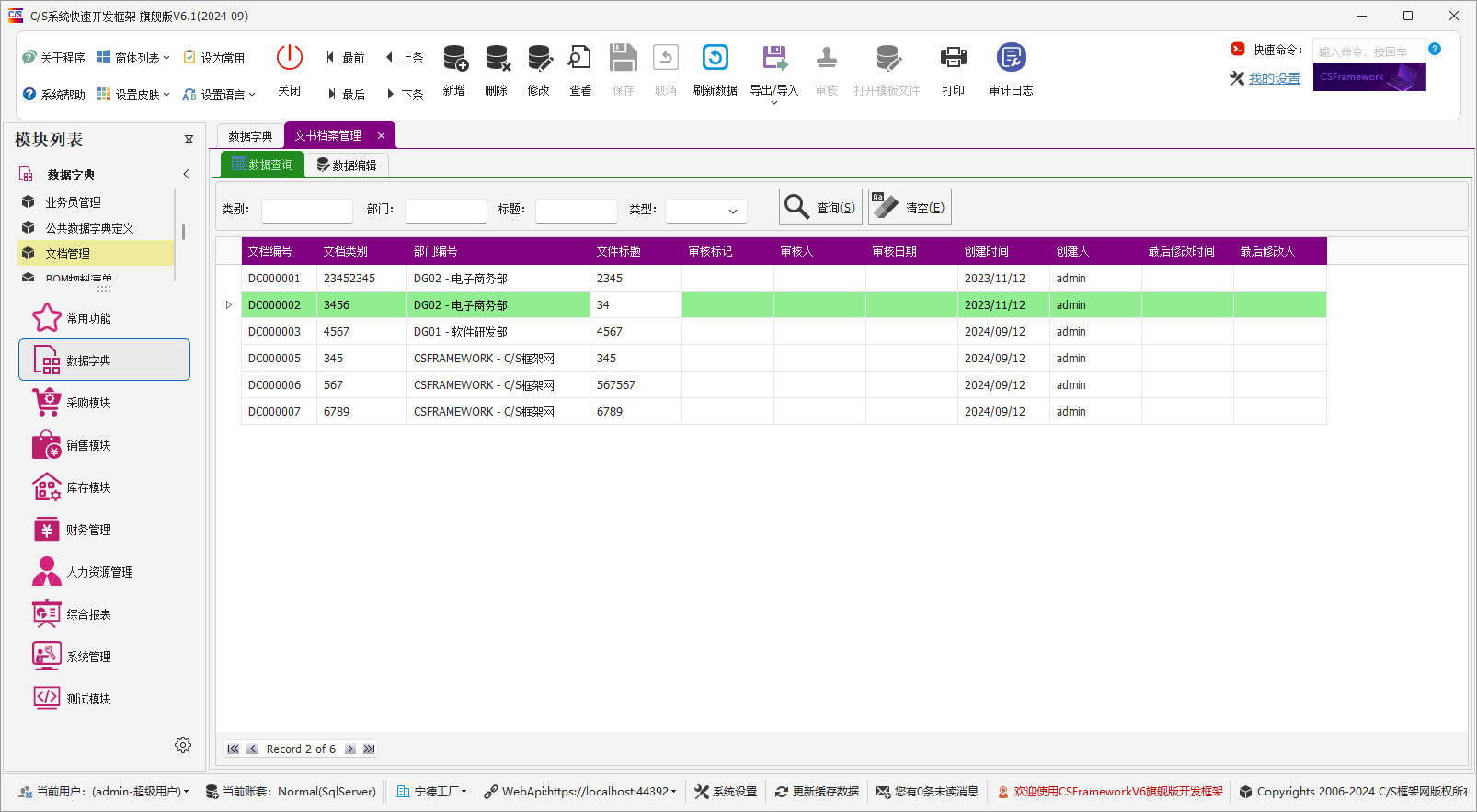Image resolution: width=1477 pixels, height=812 pixels.
Task: Close the 文书档案管理 tab
Action: [381, 136]
